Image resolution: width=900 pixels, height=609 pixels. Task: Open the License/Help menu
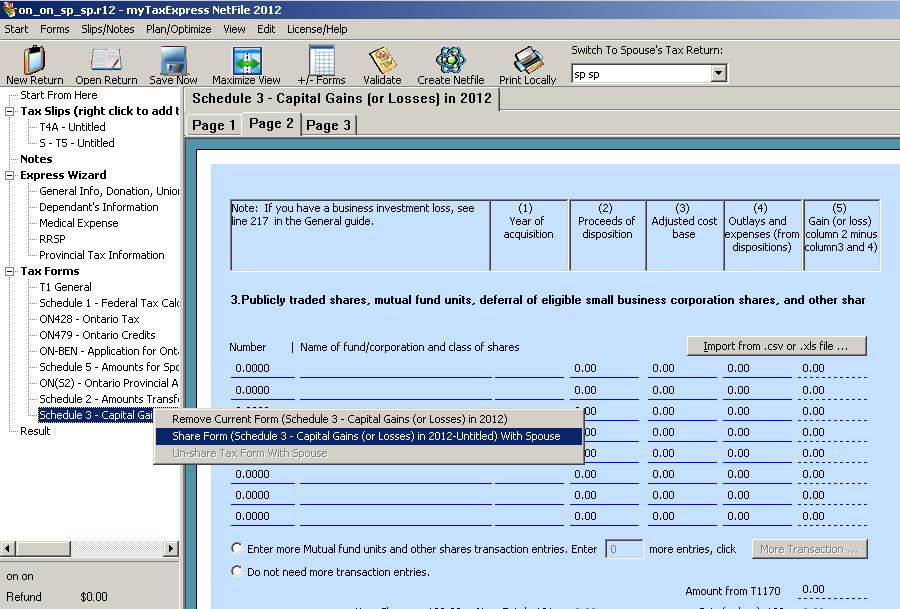point(317,29)
